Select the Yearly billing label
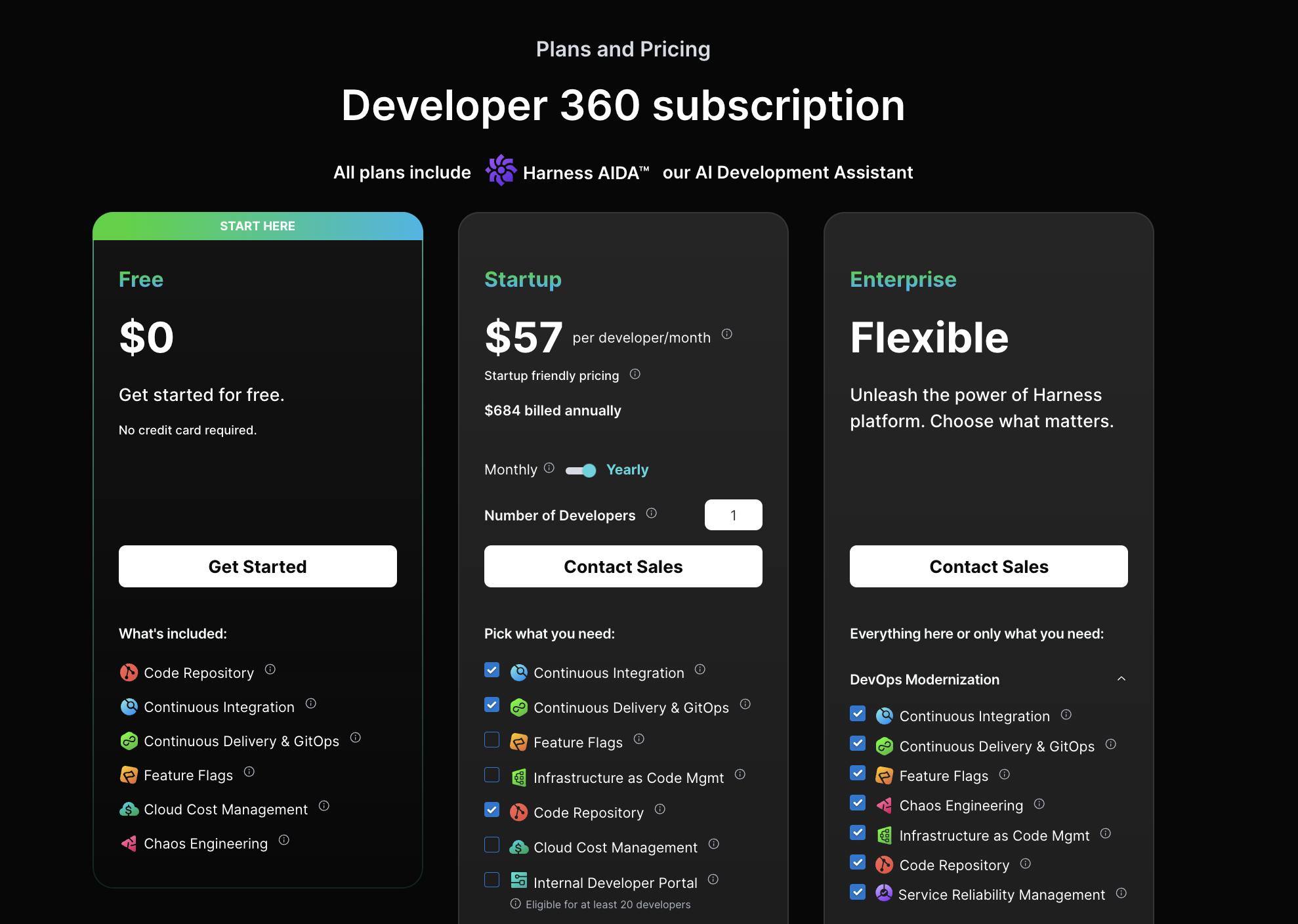Screen dimensions: 1298x924 [627, 470]
